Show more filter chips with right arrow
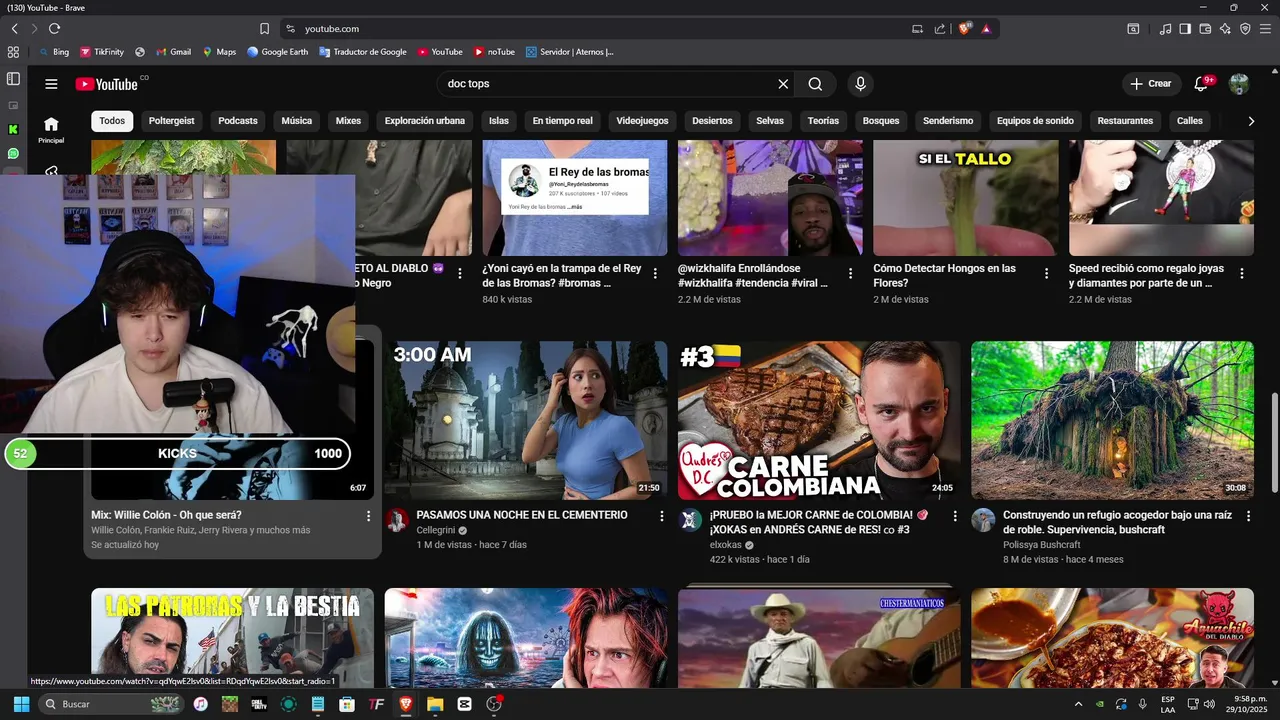 tap(1251, 121)
